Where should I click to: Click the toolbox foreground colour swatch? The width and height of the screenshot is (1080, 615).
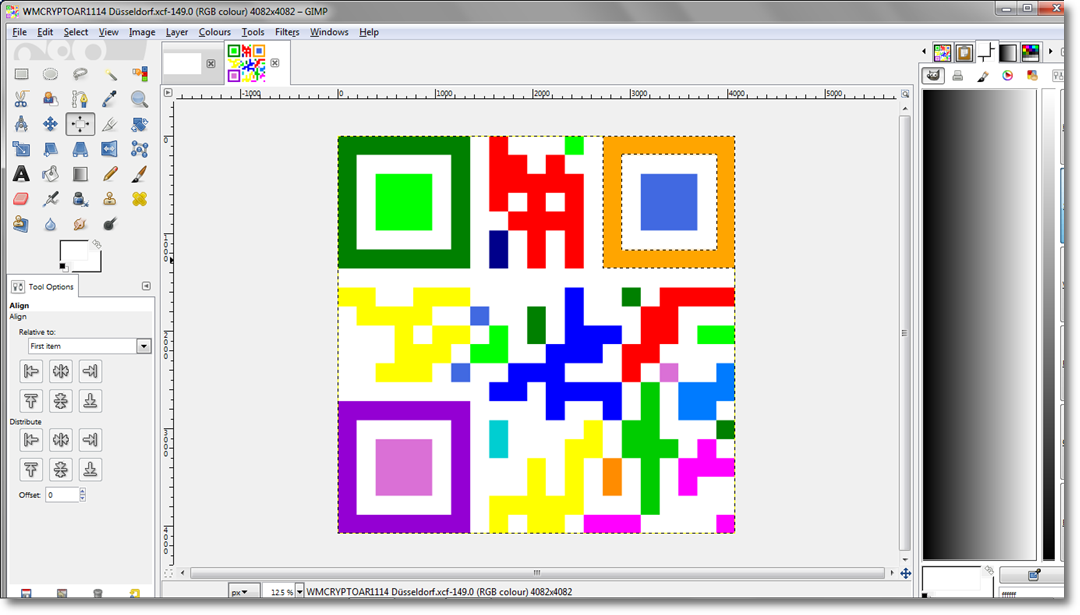[x=73, y=251]
